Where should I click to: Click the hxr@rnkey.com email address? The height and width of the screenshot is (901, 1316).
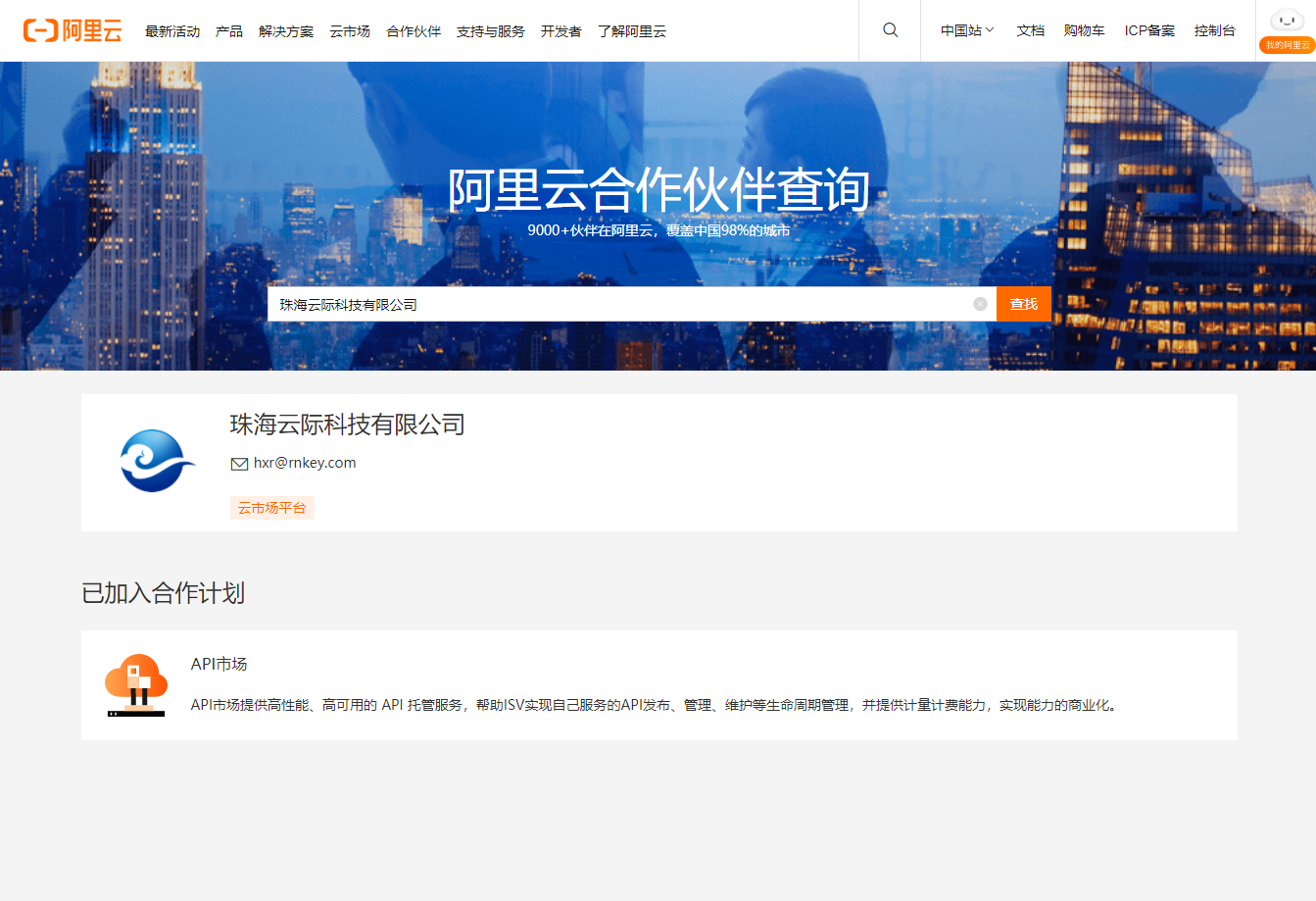tap(305, 463)
